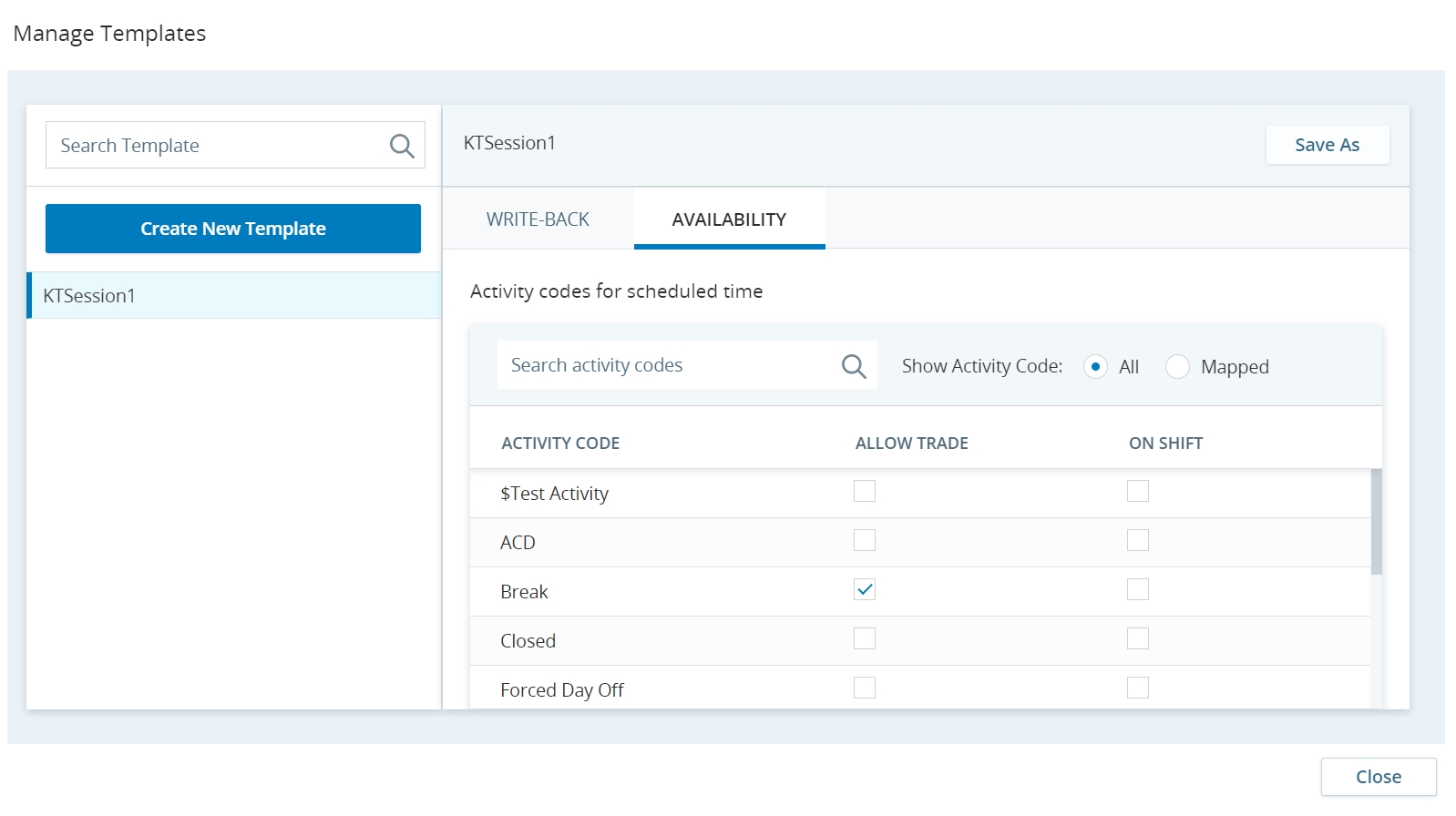Enable Allow Trade for $Test Activity
The width and height of the screenshot is (1456, 816).
tap(865, 492)
